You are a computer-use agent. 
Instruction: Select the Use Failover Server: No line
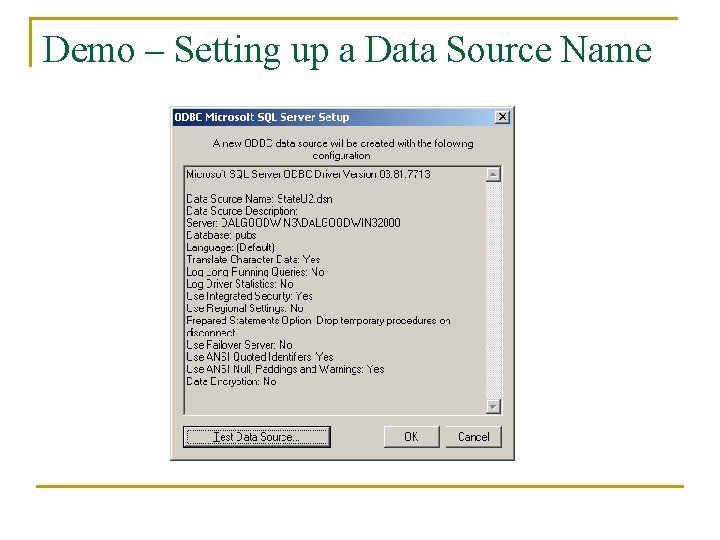[x=239, y=345]
